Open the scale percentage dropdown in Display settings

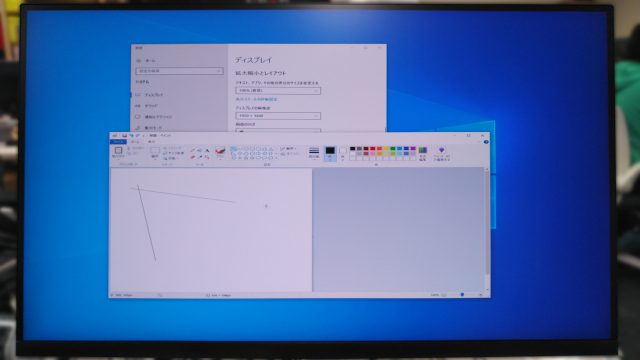[x=278, y=91]
